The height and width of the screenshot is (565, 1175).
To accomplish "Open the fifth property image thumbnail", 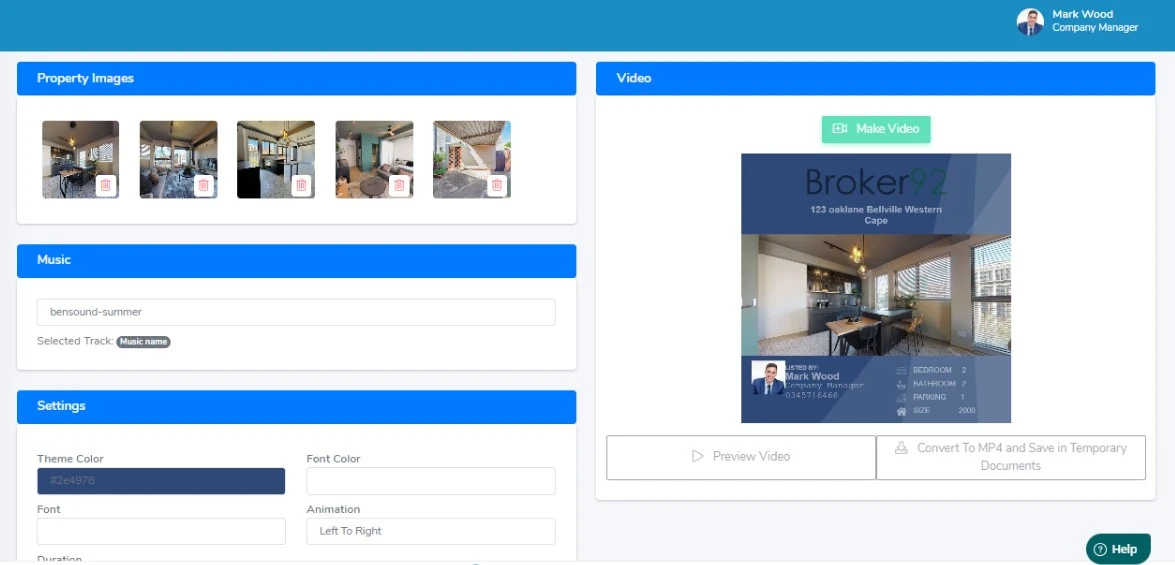I will point(471,159).
